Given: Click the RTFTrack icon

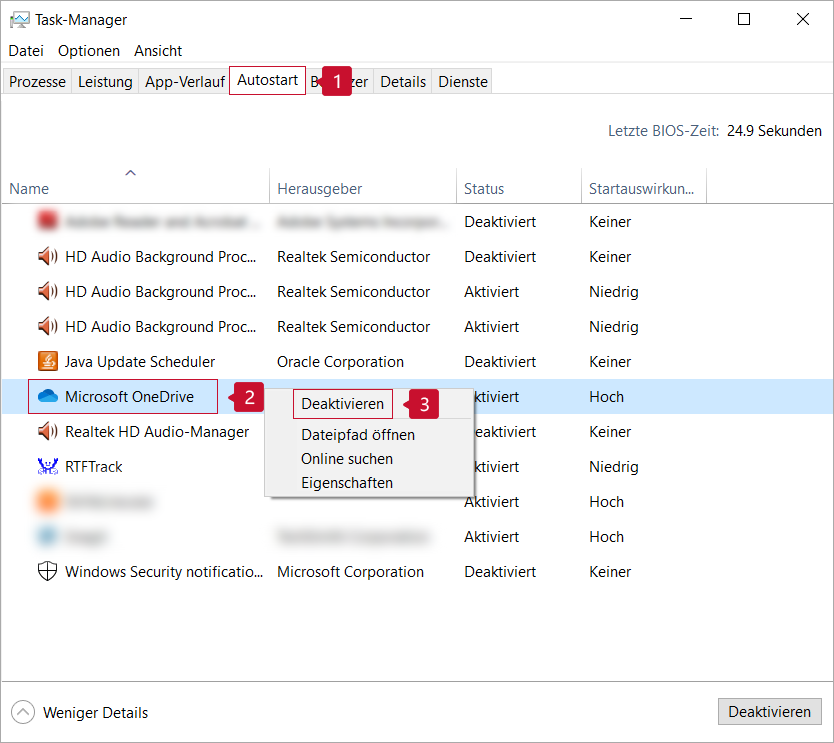Looking at the screenshot, I should (47, 467).
